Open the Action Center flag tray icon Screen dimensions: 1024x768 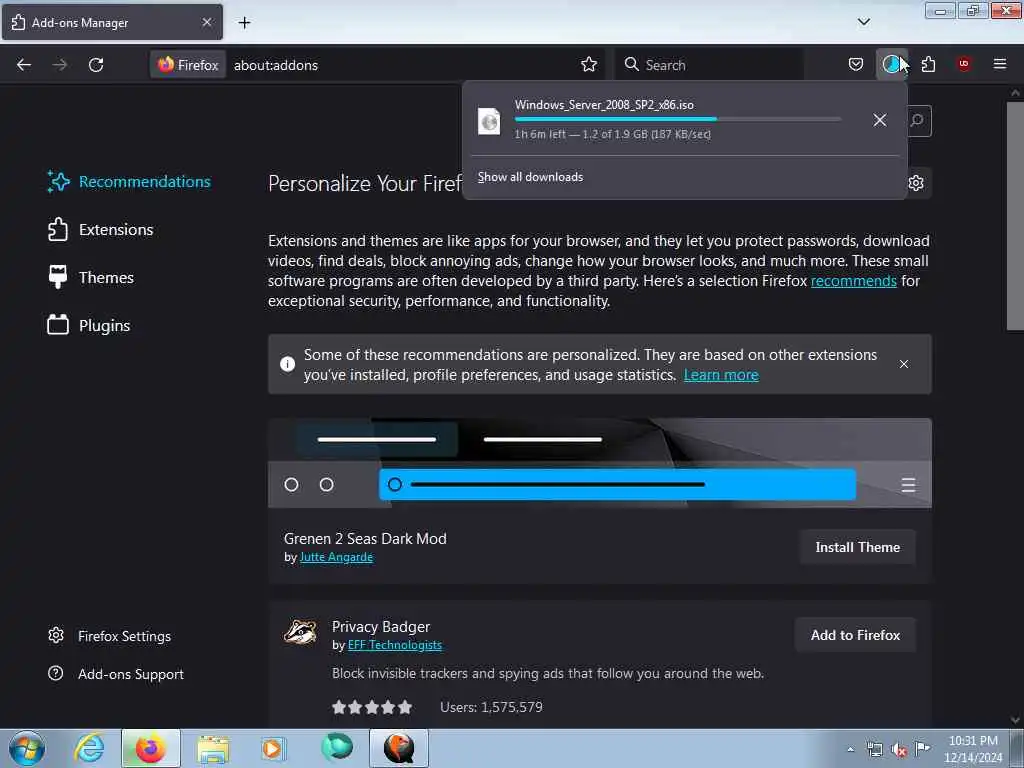922,748
